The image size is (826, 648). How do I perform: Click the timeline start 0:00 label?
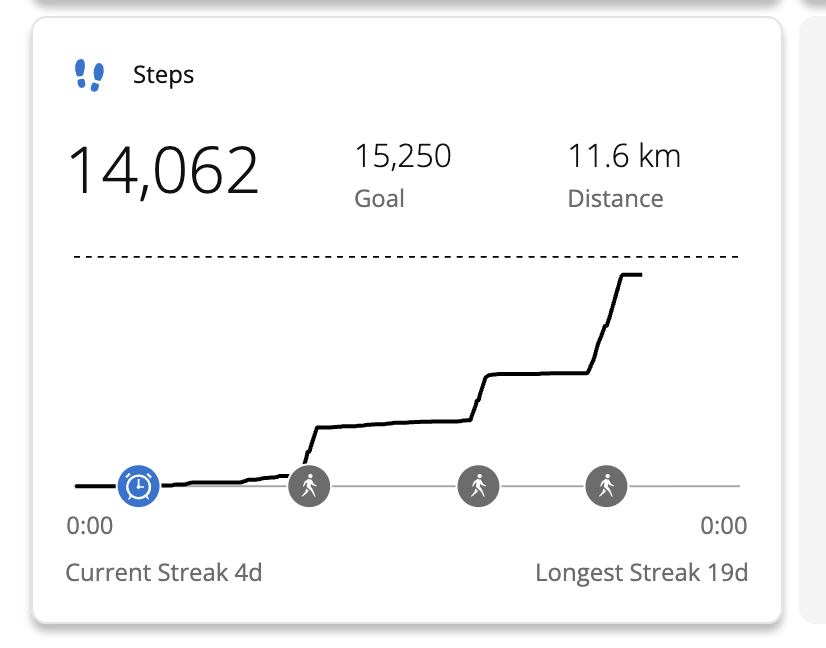pos(90,526)
